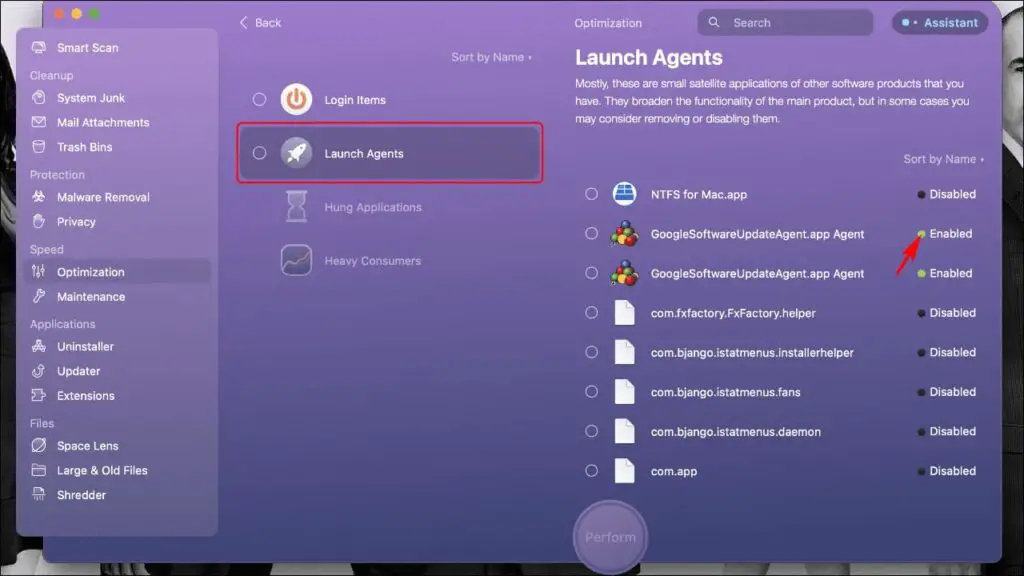Viewport: 1024px width, 576px height.
Task: Click the Updater icon
Action: pos(39,371)
